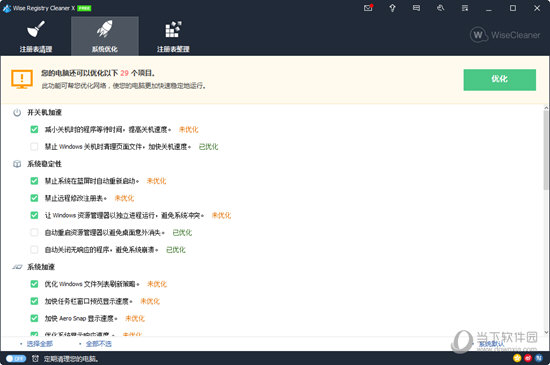Screen dimensions: 550x365
Task: Click the 开关机加速 section heading
Action: (45, 113)
